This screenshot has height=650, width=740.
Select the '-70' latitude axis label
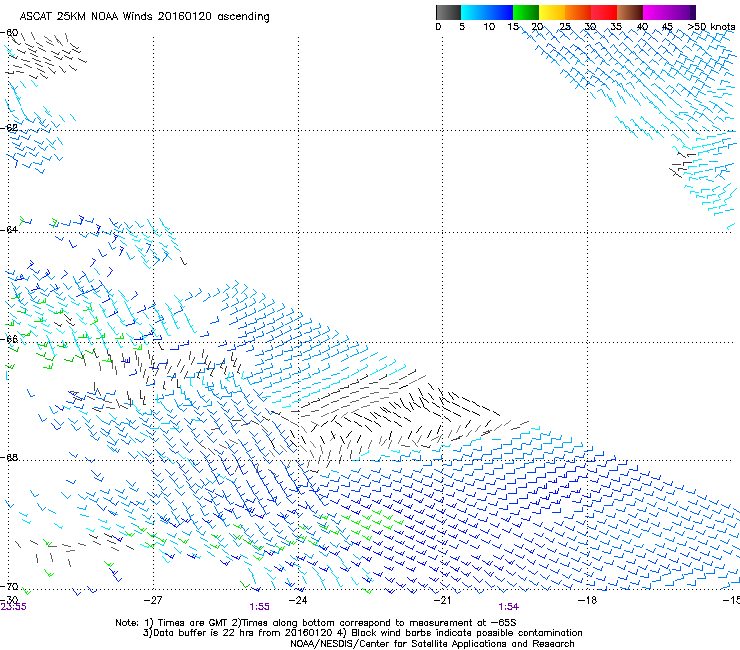[x=9, y=586]
